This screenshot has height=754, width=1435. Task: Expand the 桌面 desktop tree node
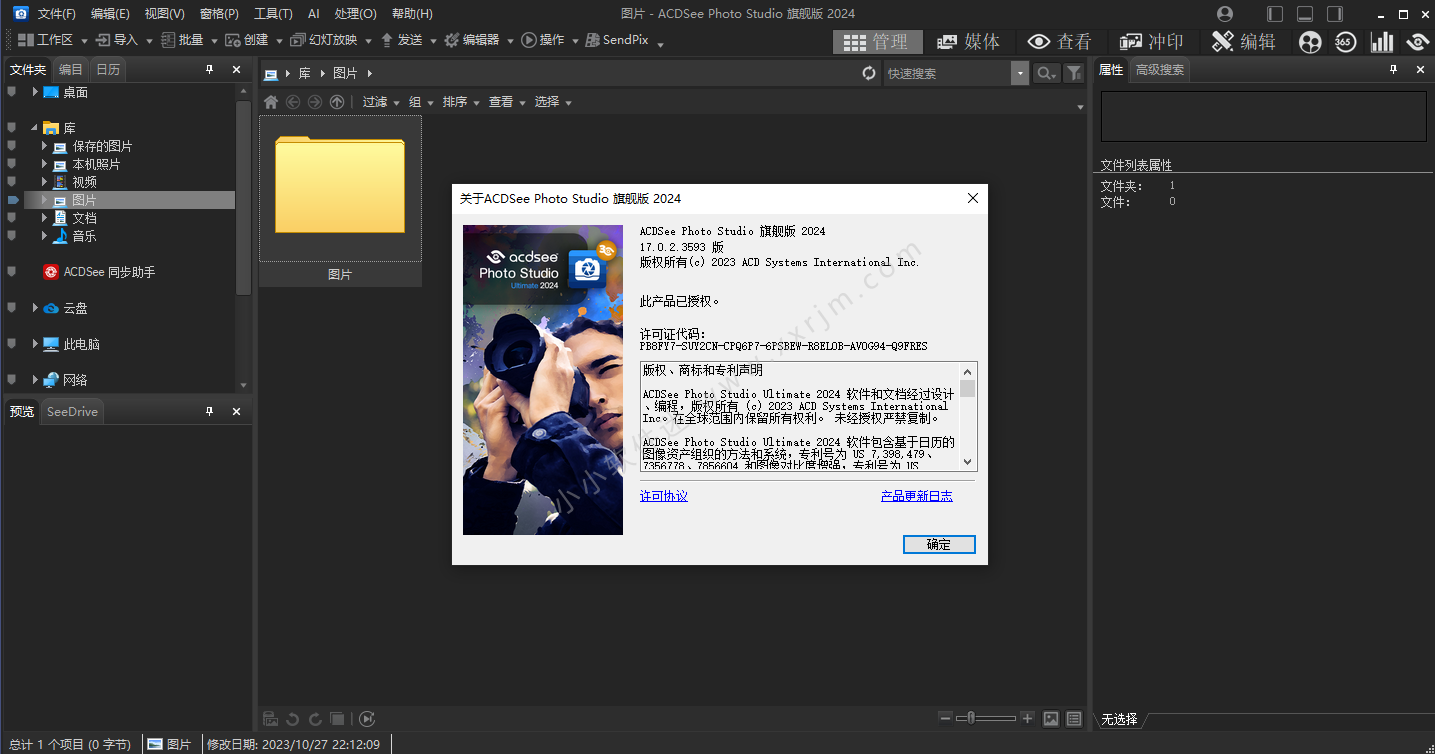[35, 92]
